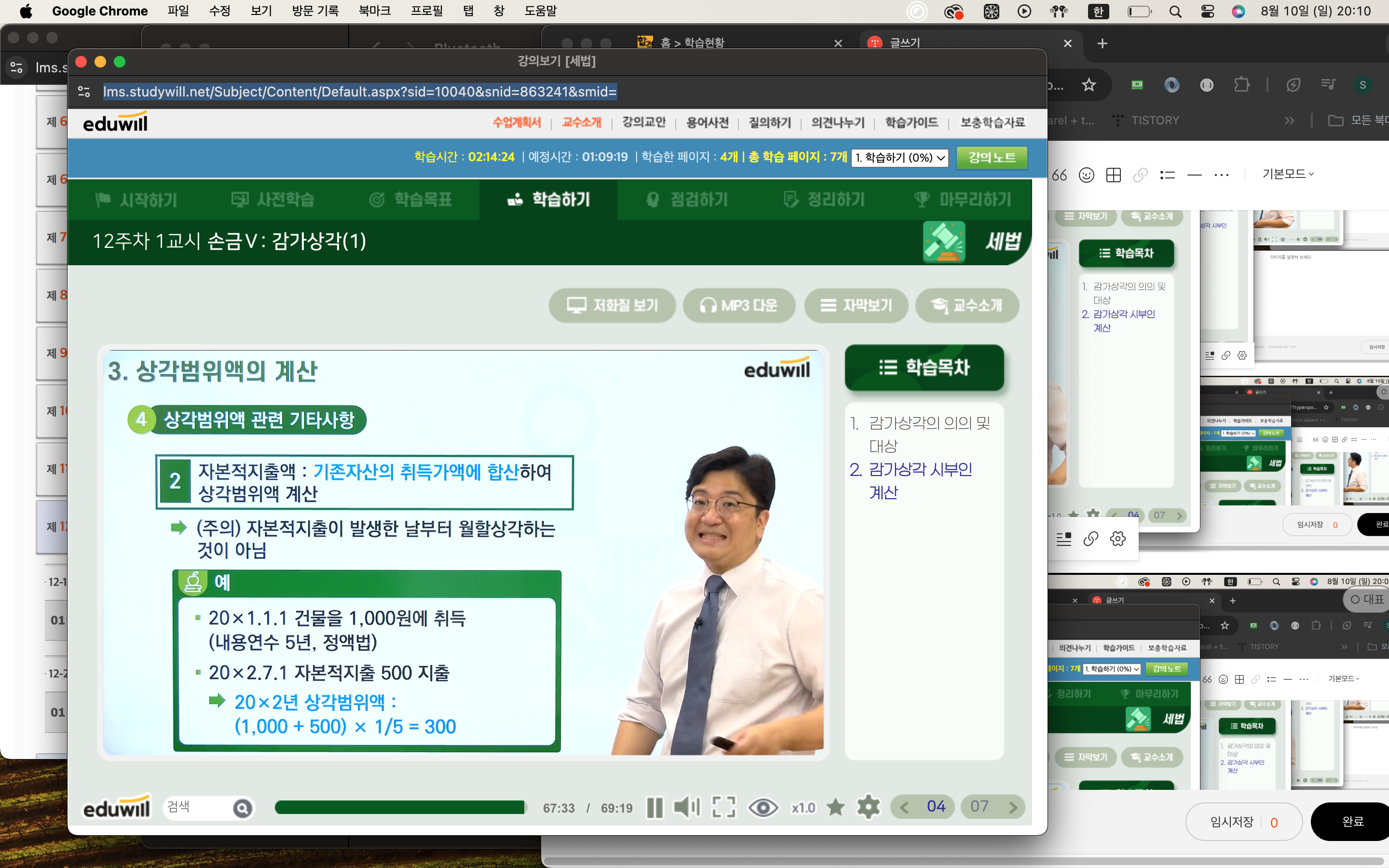Screen dimensions: 1389x868
Task: Open the 강의교안 link
Action: pyautogui.click(x=643, y=122)
